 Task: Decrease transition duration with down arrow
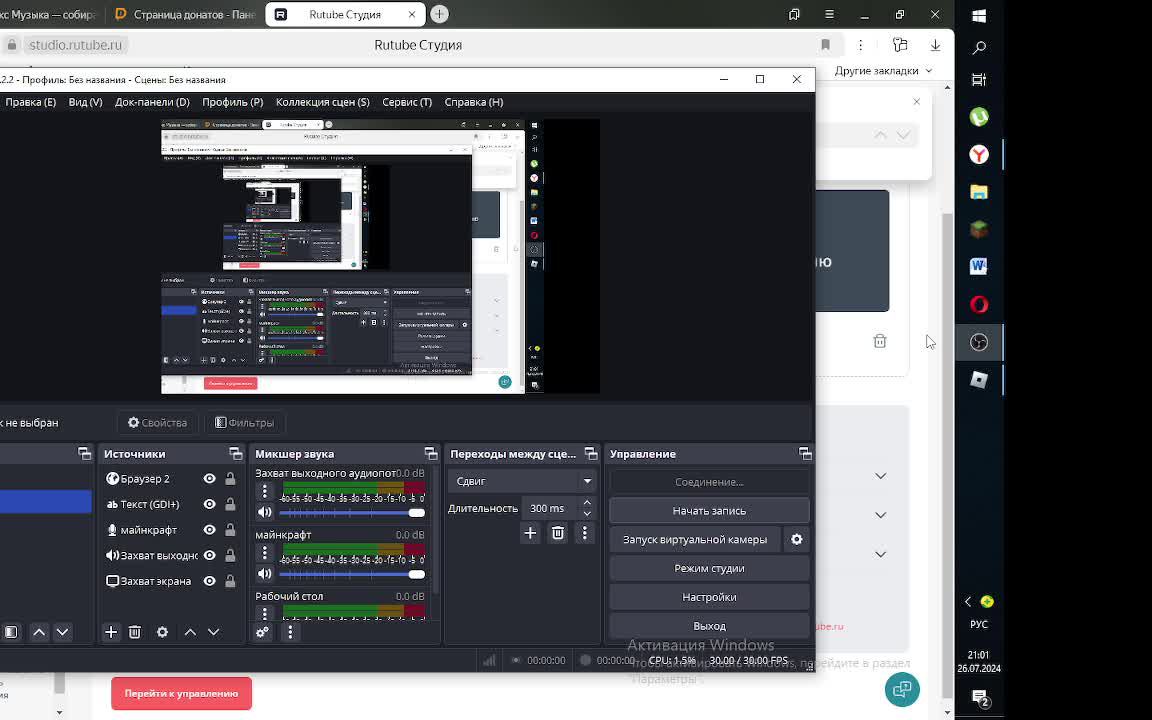[x=587, y=514]
